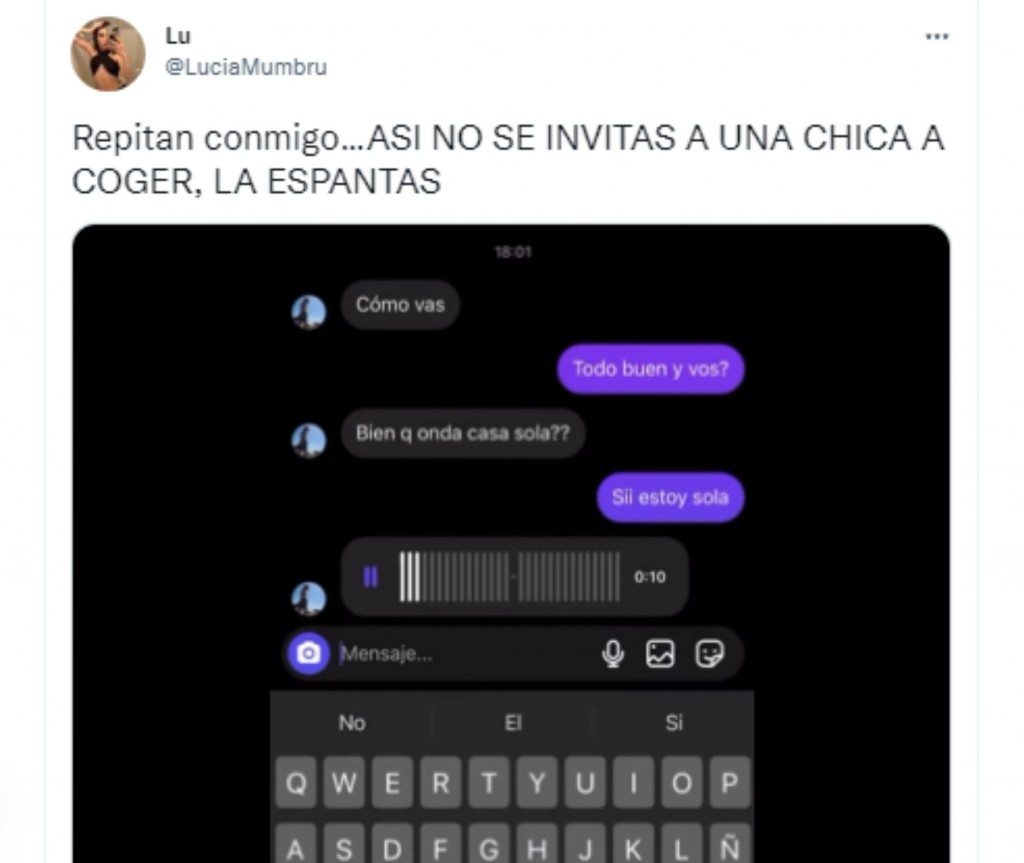This screenshot has width=1024, height=863.
Task: Tap the Q key on keyboard
Action: coord(296,782)
